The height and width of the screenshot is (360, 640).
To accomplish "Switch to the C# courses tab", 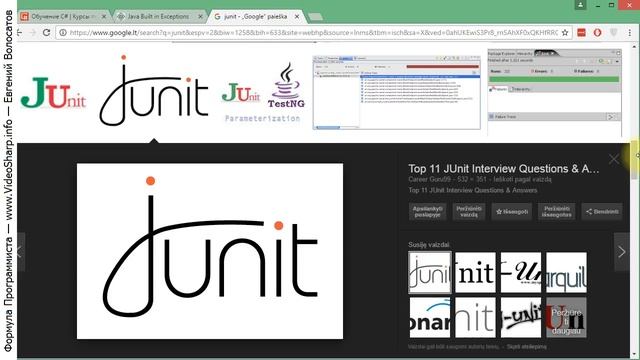I will click(x=63, y=17).
